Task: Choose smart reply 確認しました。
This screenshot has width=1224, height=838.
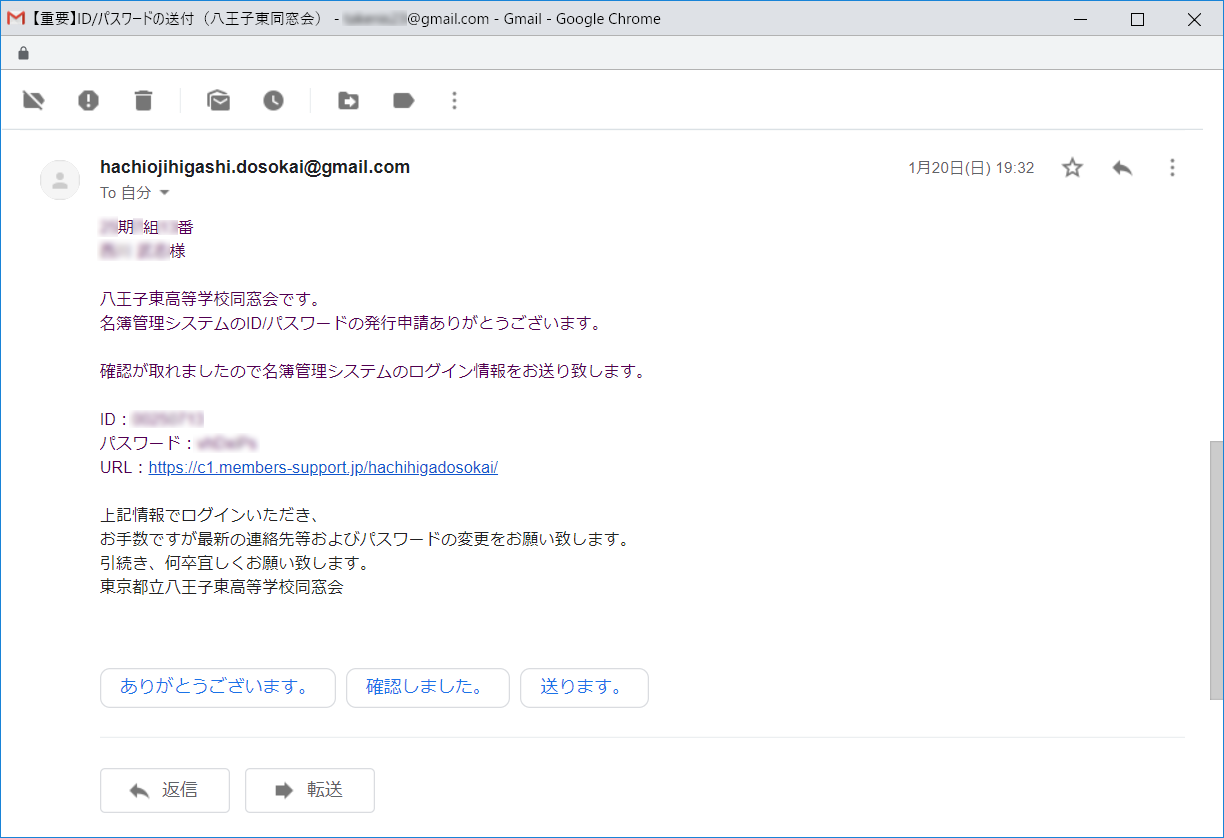Action: (x=428, y=687)
